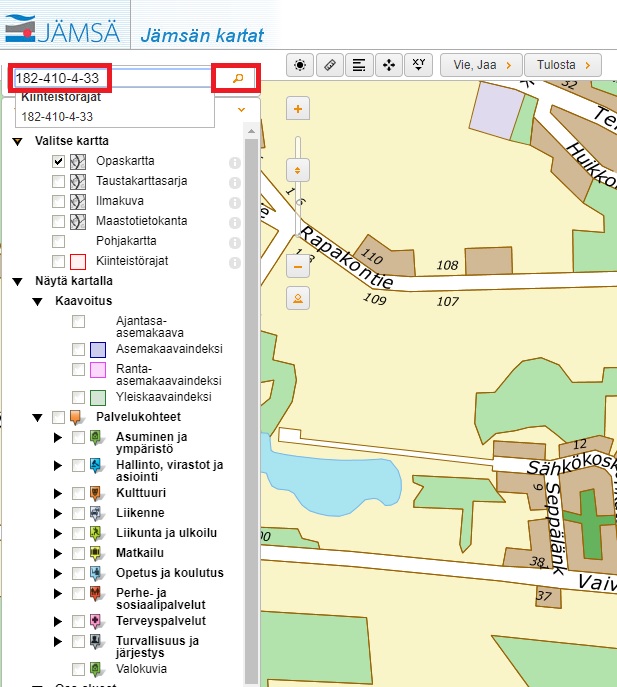Click the Perhe- ja sosiaalipalvelut label
This screenshot has width=617, height=687.
click(x=160, y=599)
